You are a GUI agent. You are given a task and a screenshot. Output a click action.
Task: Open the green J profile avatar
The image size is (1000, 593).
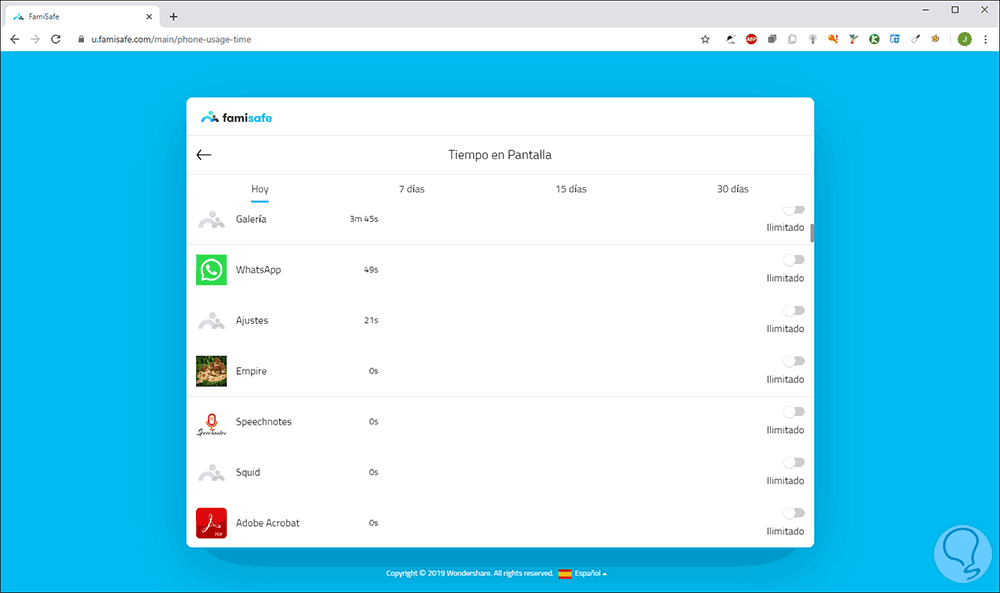click(964, 39)
